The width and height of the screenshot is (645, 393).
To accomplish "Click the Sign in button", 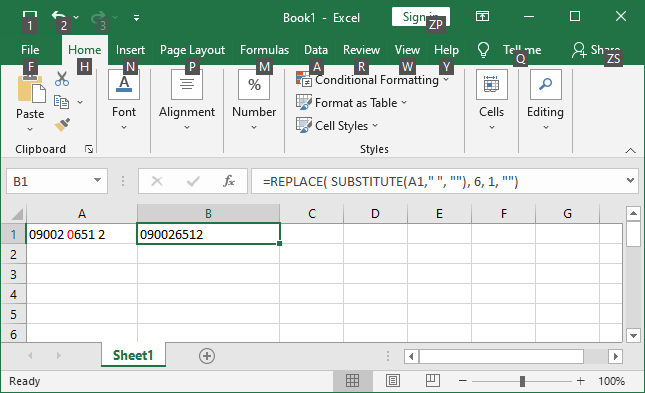I will click(x=421, y=17).
